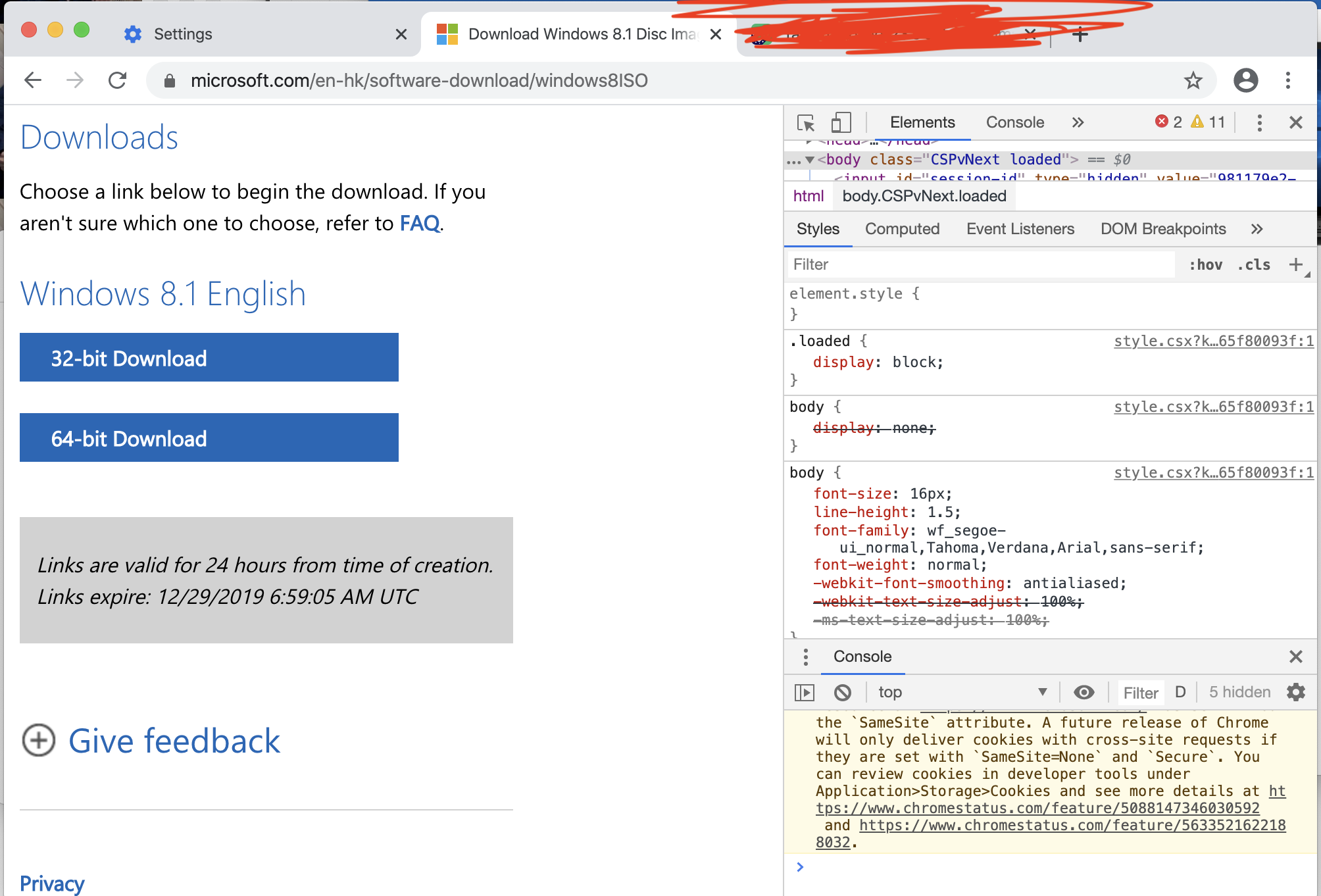Click the add new style rule button
The width and height of the screenshot is (1321, 896).
1294,263
